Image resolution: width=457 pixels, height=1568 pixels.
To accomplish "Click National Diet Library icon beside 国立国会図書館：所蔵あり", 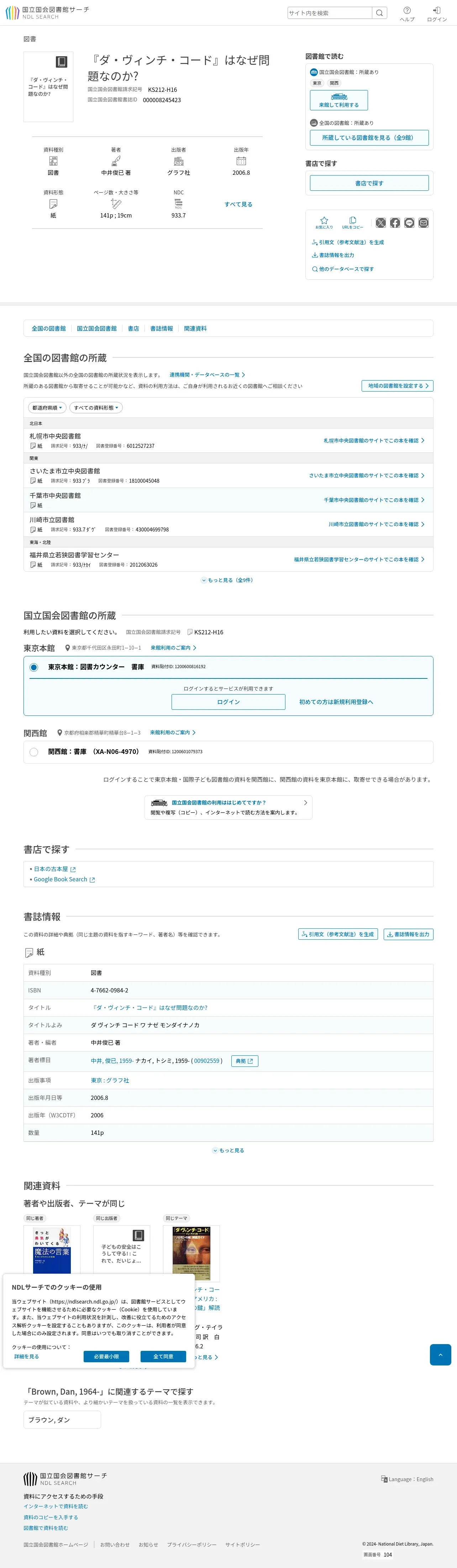I will [x=314, y=72].
